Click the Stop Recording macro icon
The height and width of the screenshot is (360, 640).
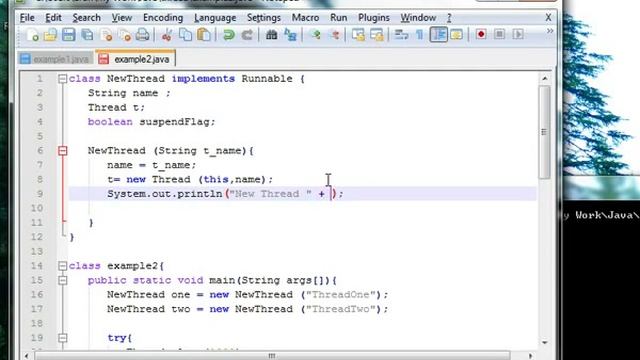pos(499,34)
